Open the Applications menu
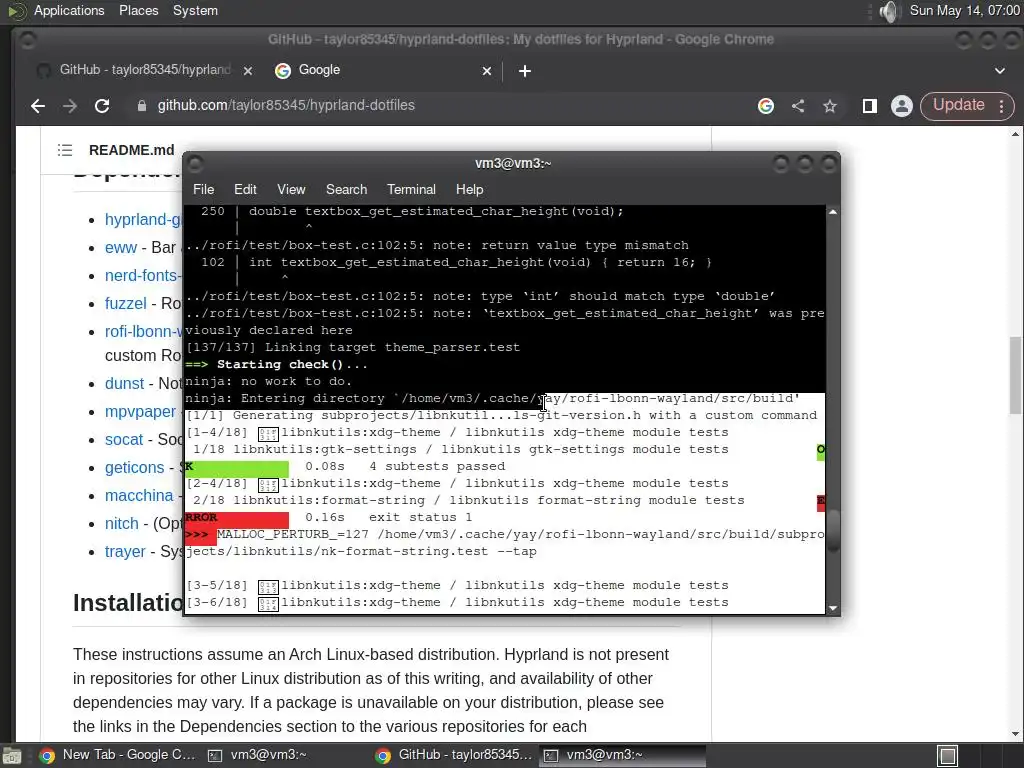Screen dimensions: 1024x768 pos(69,10)
